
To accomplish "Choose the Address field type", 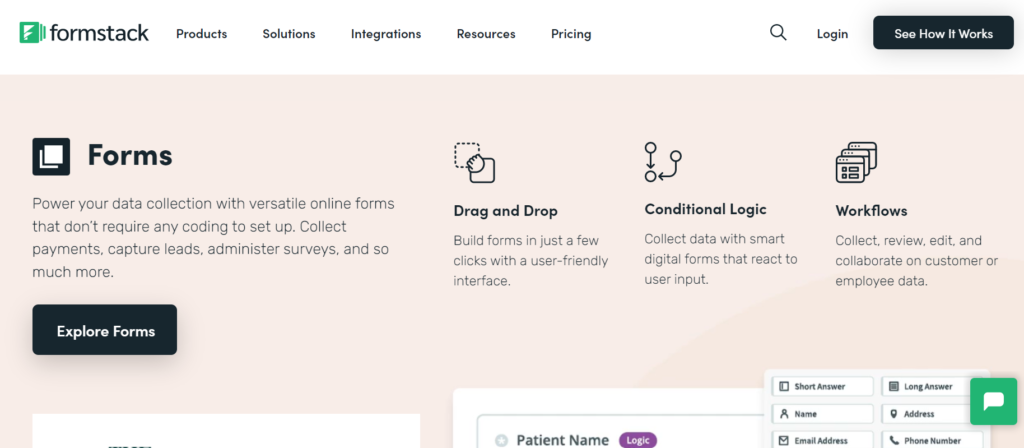I will (x=931, y=414).
